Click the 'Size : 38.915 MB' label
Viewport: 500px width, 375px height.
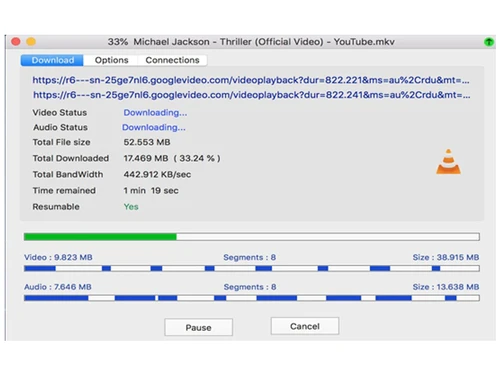pos(446,257)
